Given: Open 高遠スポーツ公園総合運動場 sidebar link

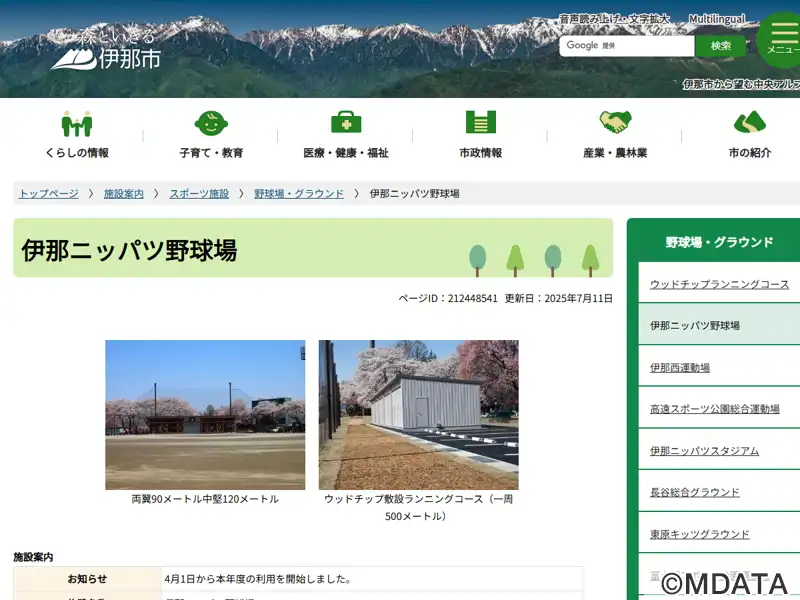Looking at the screenshot, I should click(714, 409).
